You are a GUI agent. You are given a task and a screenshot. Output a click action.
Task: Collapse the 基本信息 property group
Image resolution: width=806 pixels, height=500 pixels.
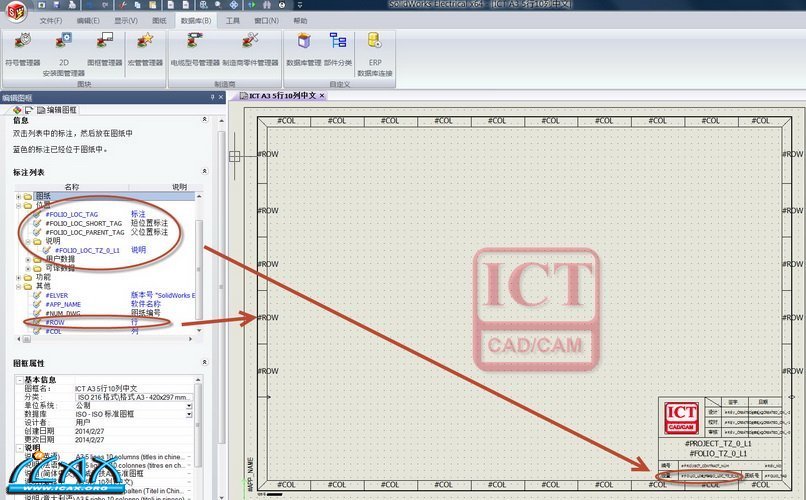coord(19,380)
